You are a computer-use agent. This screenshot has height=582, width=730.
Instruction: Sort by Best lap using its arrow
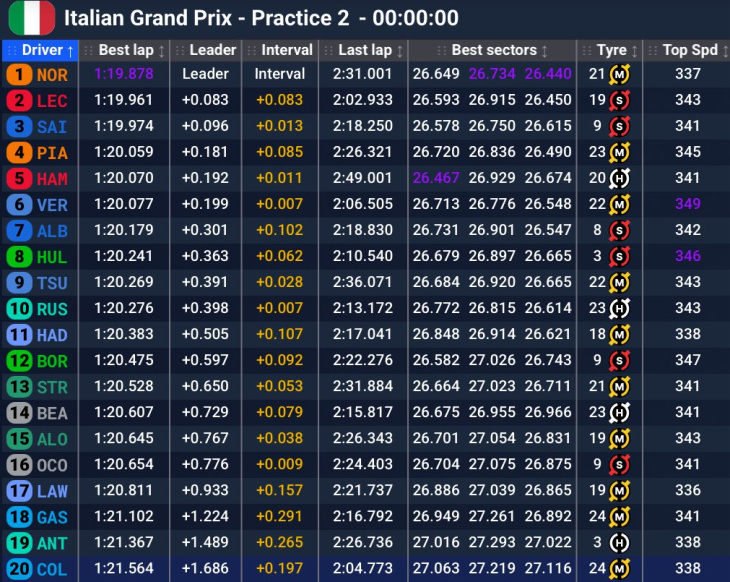[161, 50]
